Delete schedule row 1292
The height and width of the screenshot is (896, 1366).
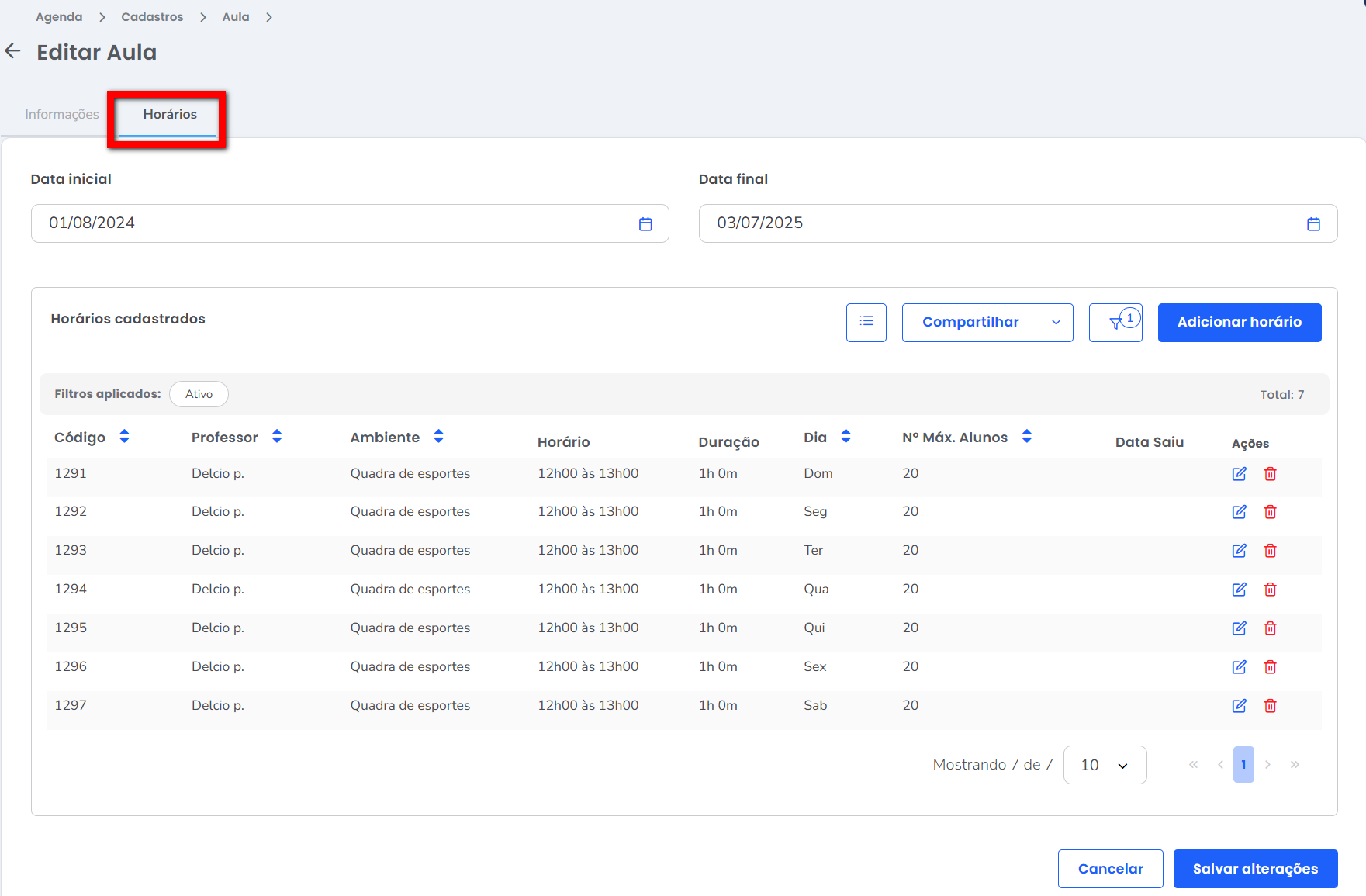[1271, 512]
